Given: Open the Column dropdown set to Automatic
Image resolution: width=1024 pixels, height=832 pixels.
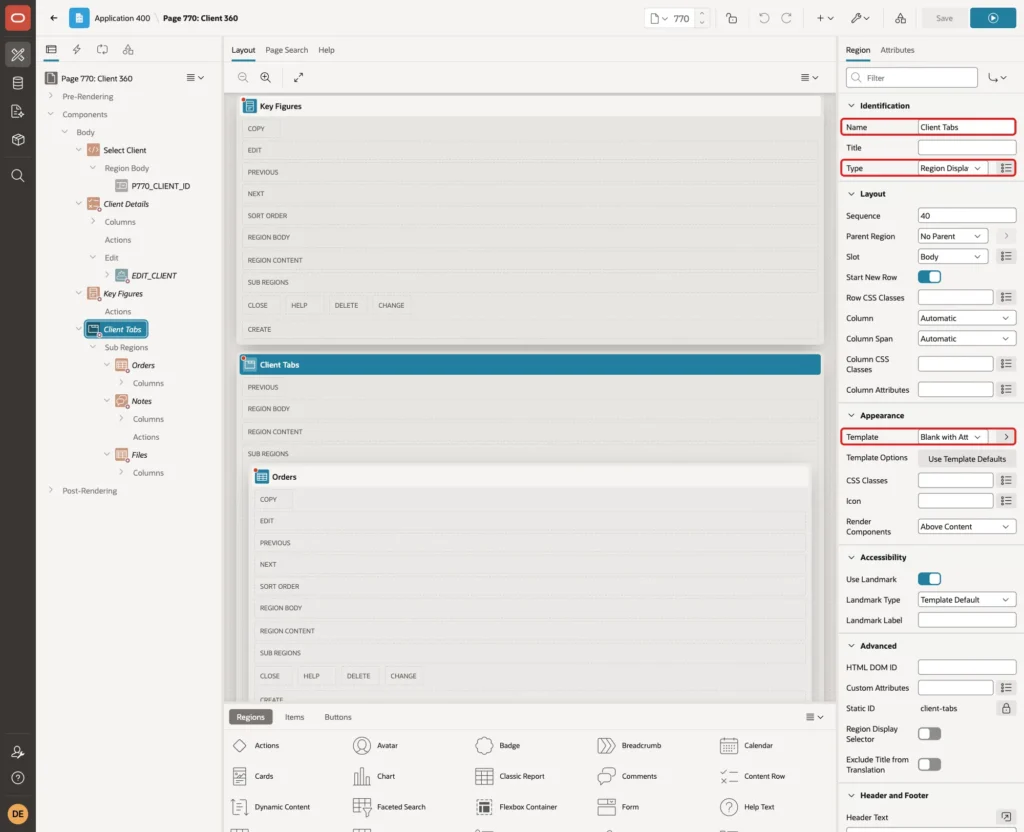Looking at the screenshot, I should [x=967, y=318].
